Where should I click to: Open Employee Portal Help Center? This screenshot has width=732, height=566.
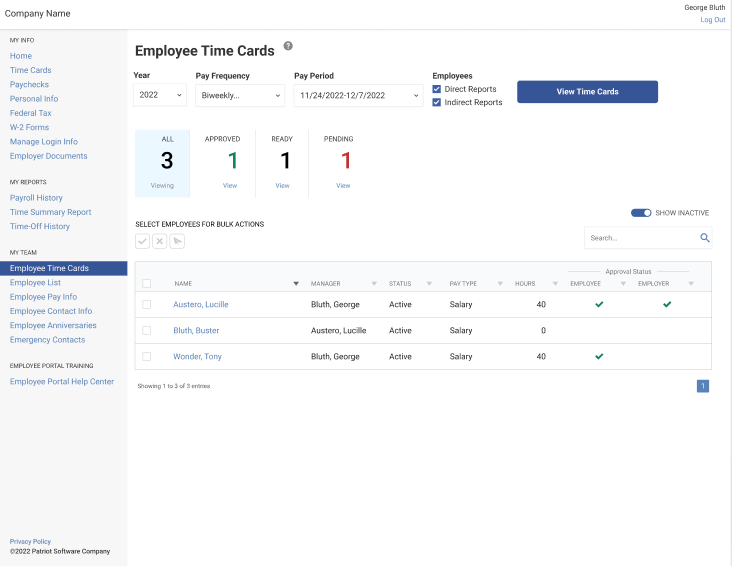62,382
